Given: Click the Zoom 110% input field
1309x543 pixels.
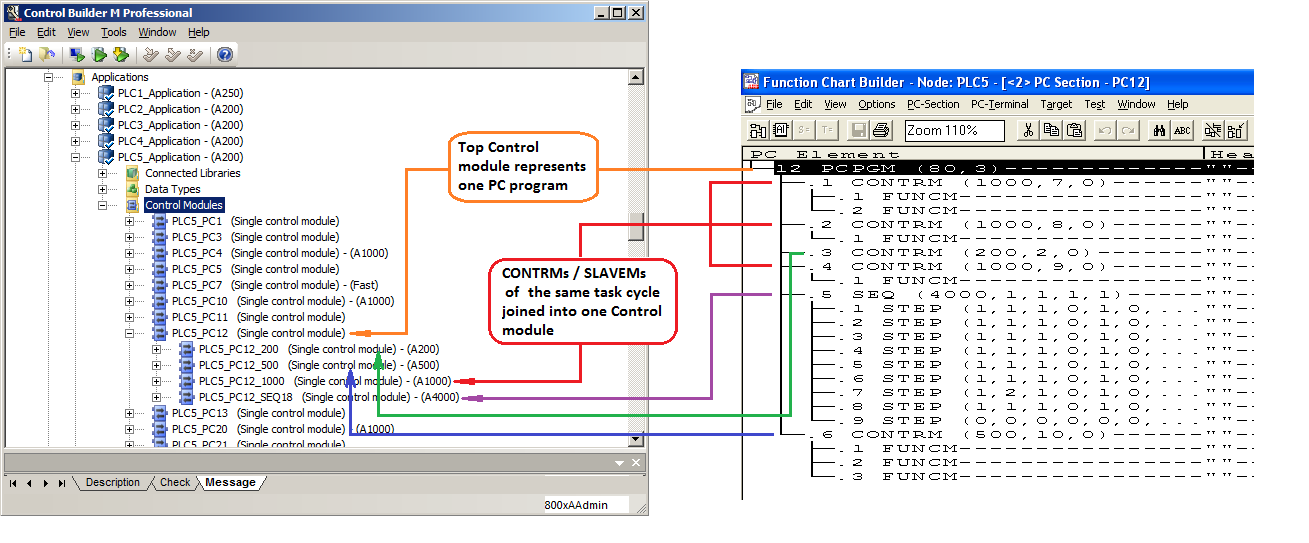Looking at the screenshot, I should click(x=954, y=131).
